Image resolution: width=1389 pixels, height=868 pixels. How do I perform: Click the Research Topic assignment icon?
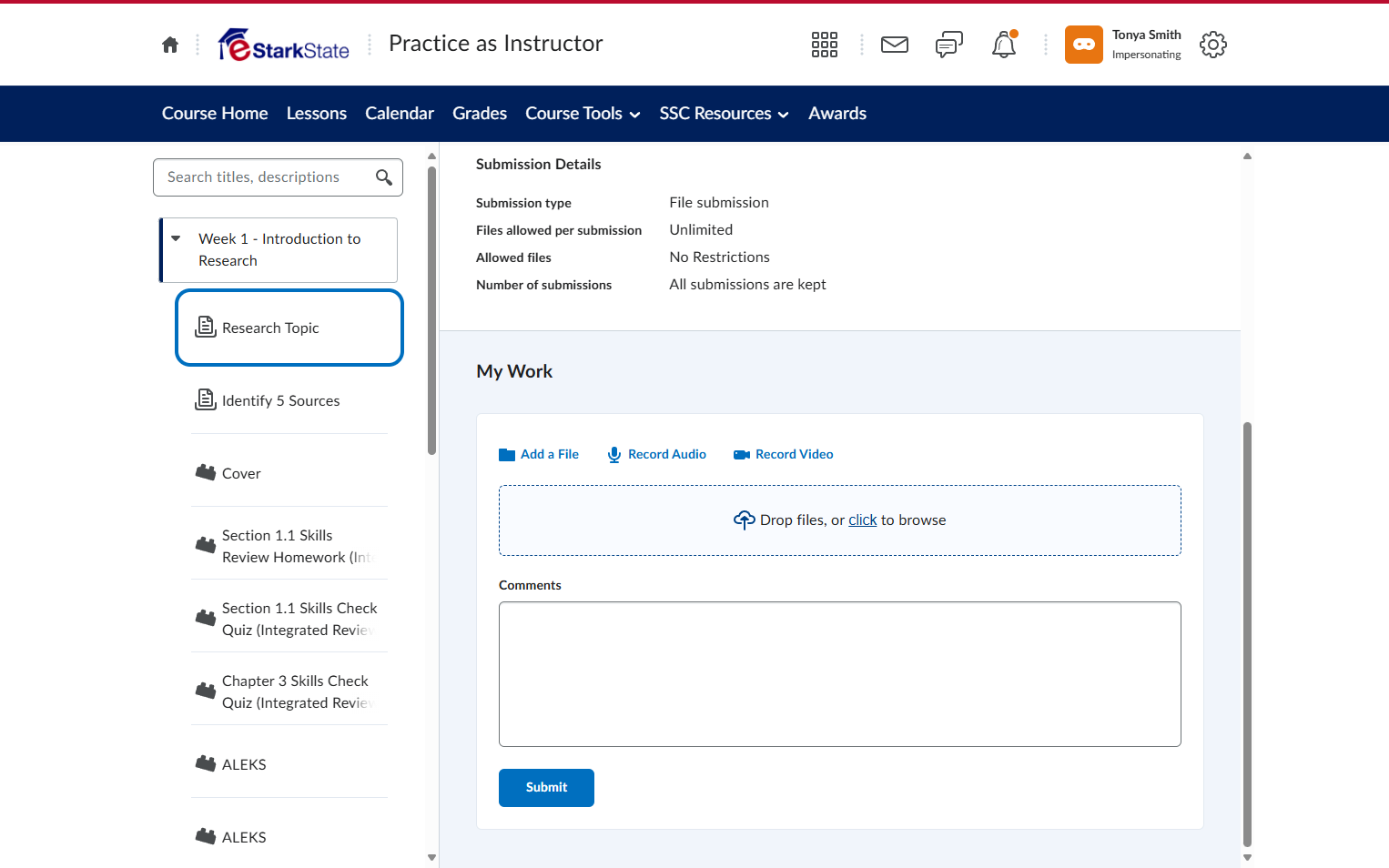click(206, 327)
